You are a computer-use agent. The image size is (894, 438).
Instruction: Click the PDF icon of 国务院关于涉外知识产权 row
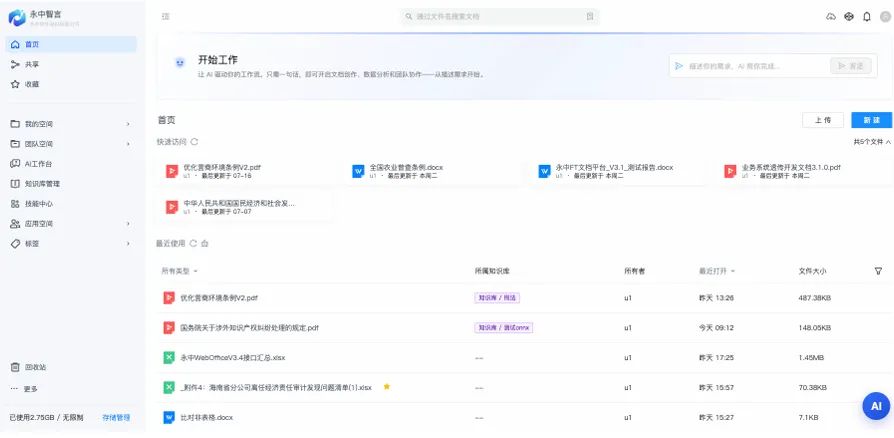(169, 327)
